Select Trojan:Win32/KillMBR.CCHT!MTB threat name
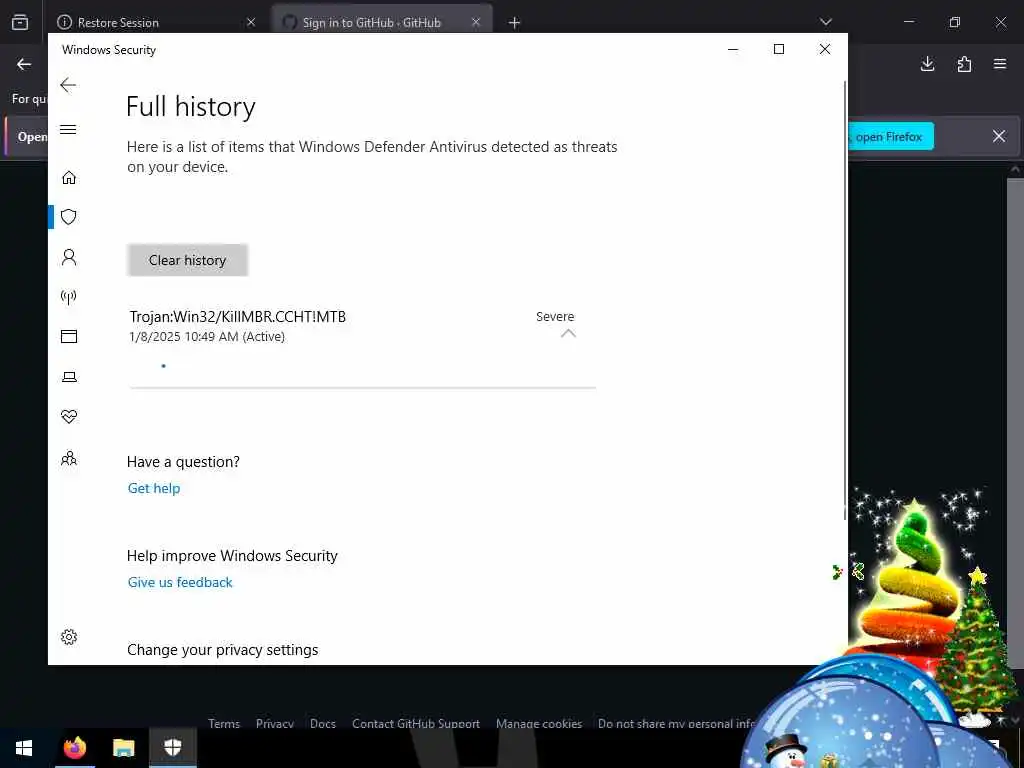This screenshot has width=1024, height=768. [238, 317]
